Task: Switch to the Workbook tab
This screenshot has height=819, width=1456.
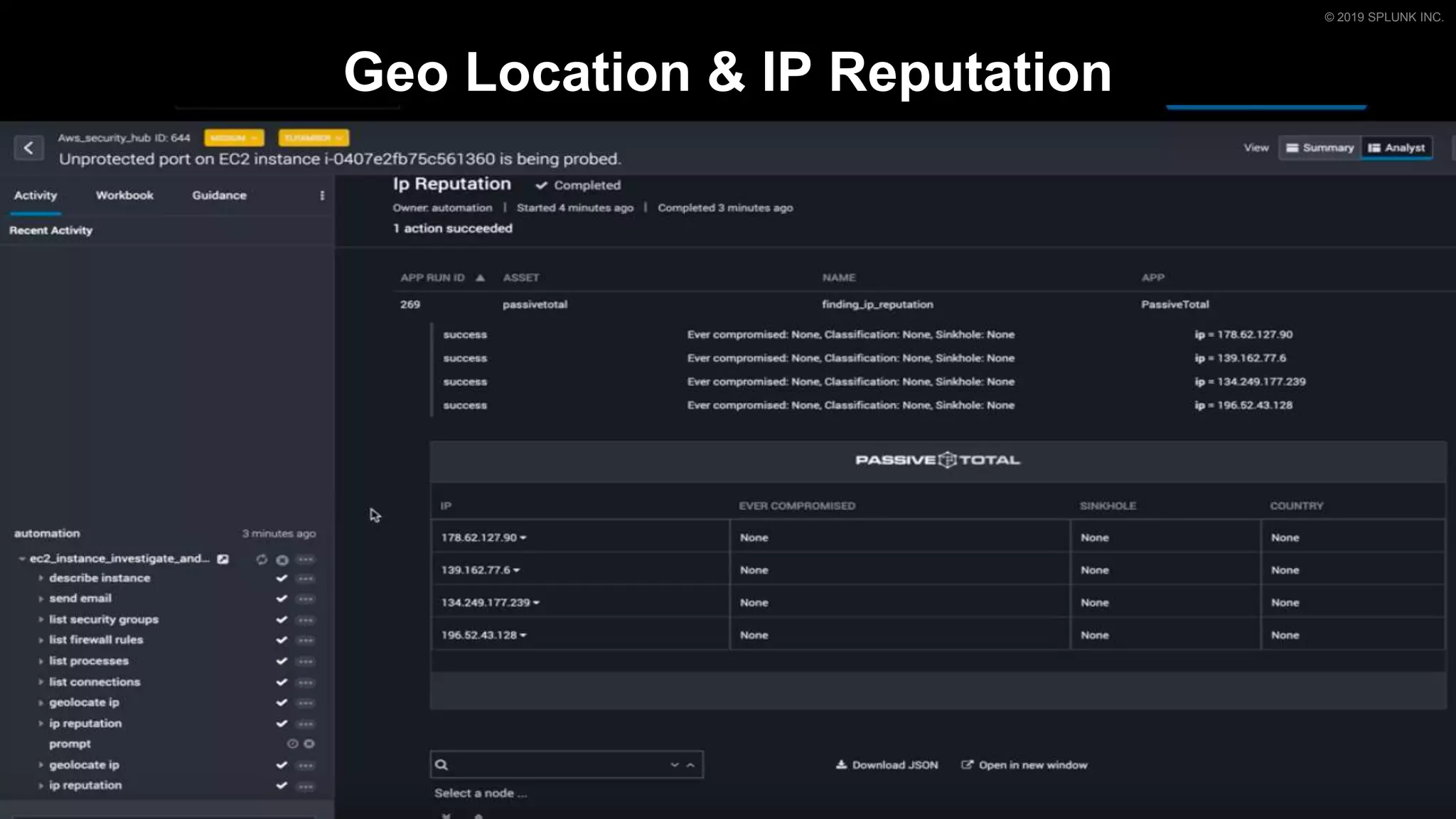Action: tap(124, 196)
